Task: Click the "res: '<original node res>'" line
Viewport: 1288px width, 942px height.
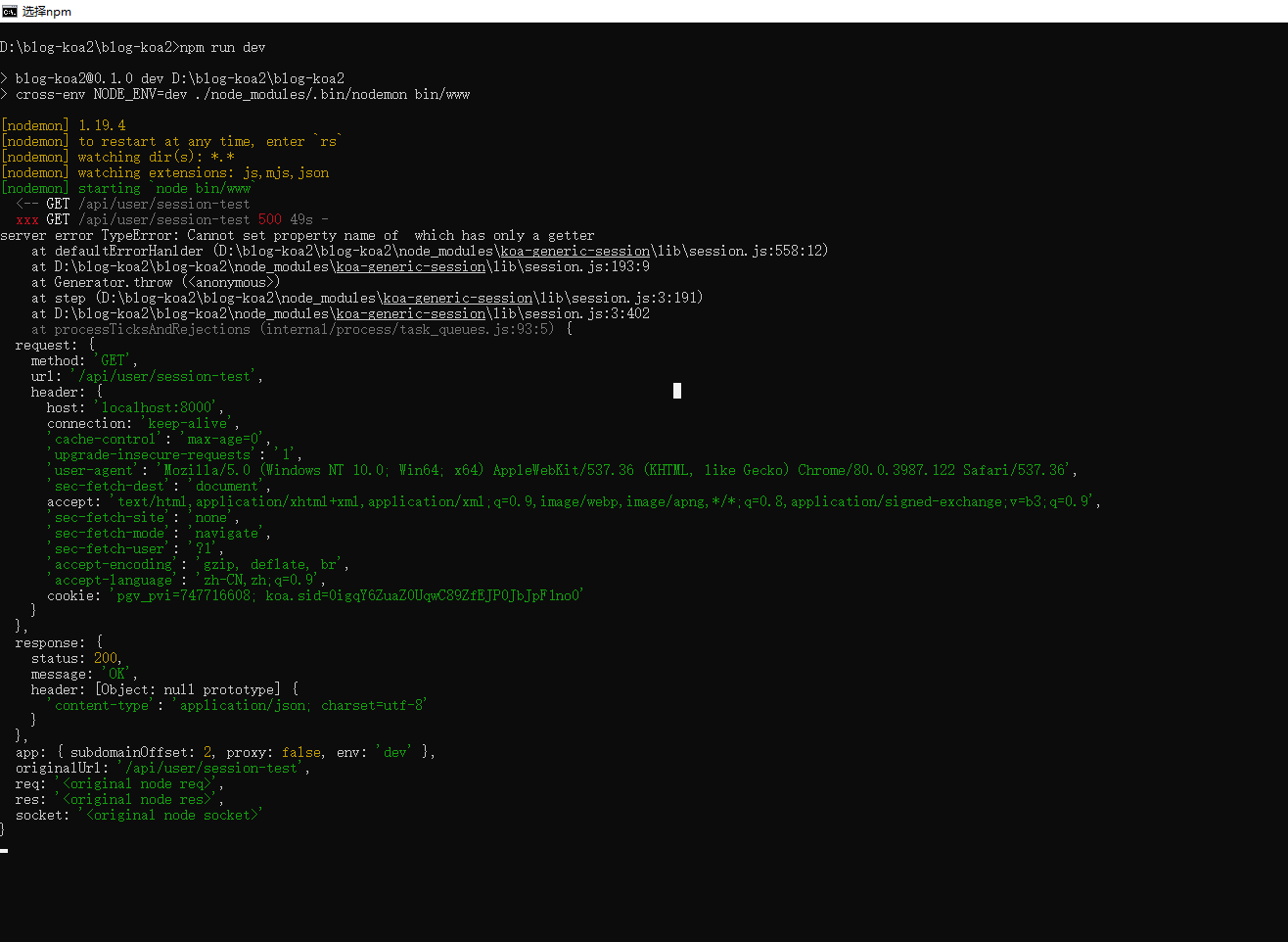Action: (x=119, y=799)
